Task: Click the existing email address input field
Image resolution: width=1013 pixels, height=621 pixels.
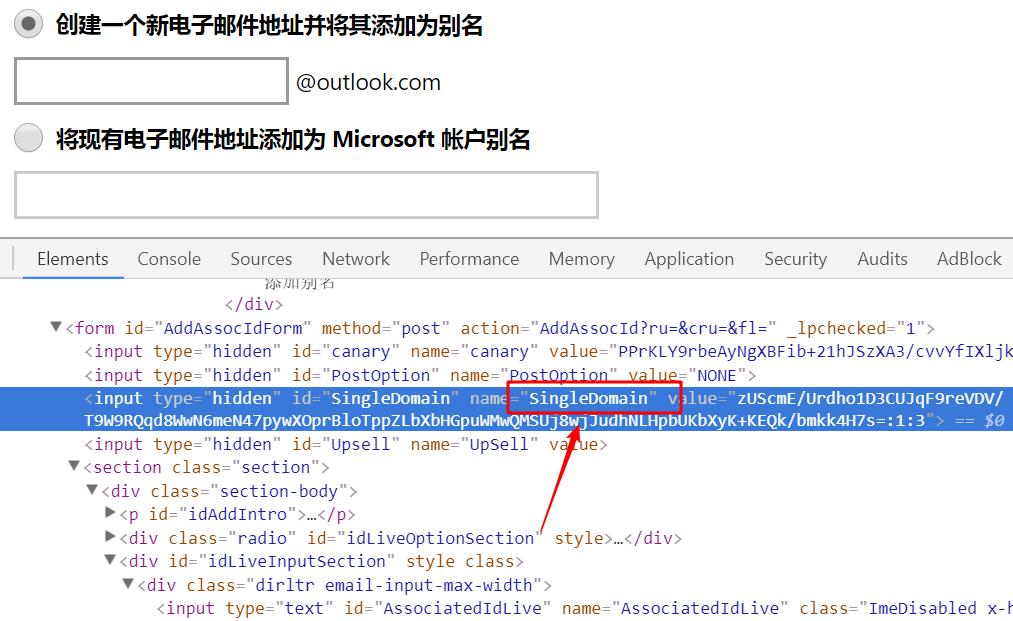Action: click(x=306, y=195)
